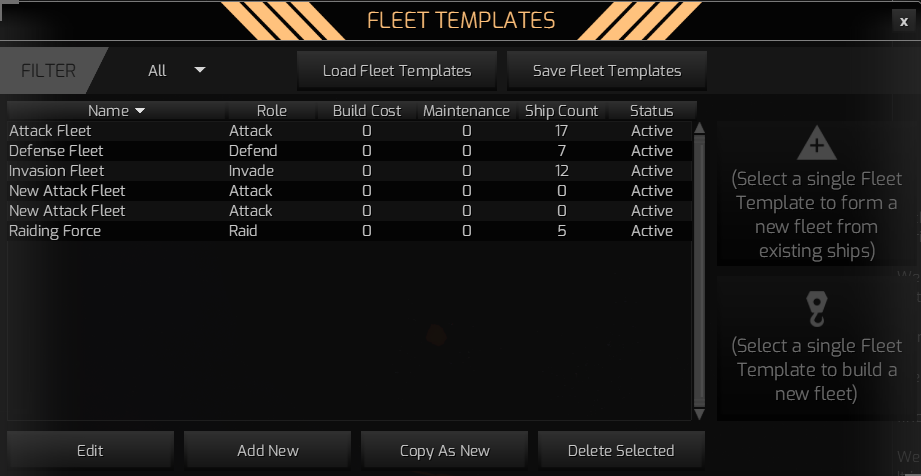Sort by Name column header
The width and height of the screenshot is (921, 476).
point(116,111)
